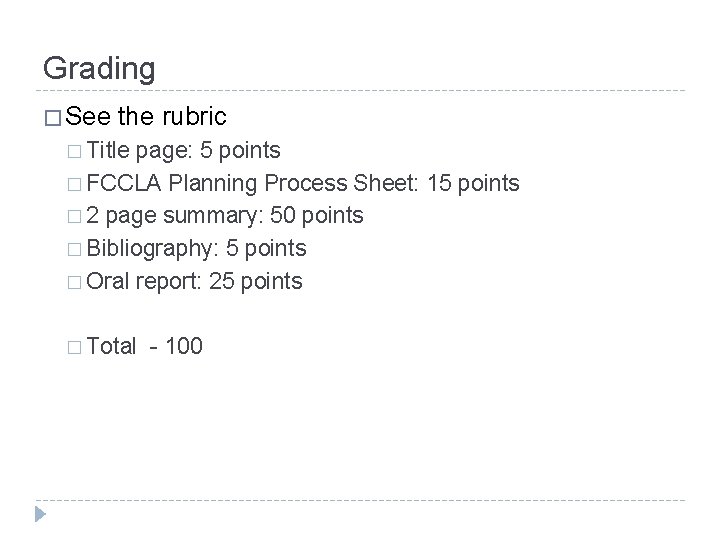Click the 'FCCLA Planning Process Sheet: 15 points' text

pos(304,184)
